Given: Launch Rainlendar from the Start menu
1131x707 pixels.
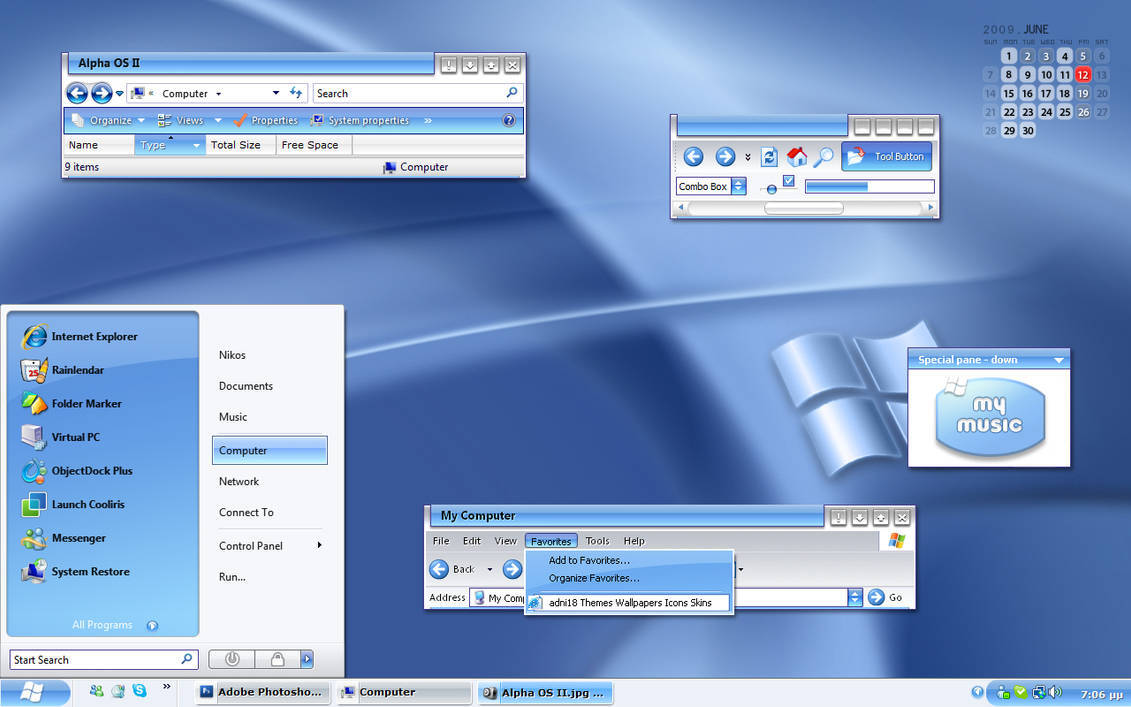Looking at the screenshot, I should [x=77, y=370].
